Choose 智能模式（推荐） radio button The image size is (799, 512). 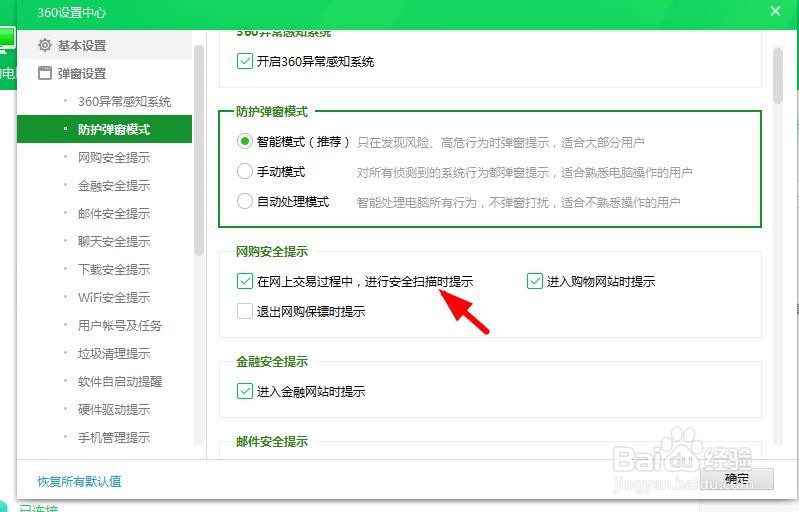pyautogui.click(x=245, y=141)
